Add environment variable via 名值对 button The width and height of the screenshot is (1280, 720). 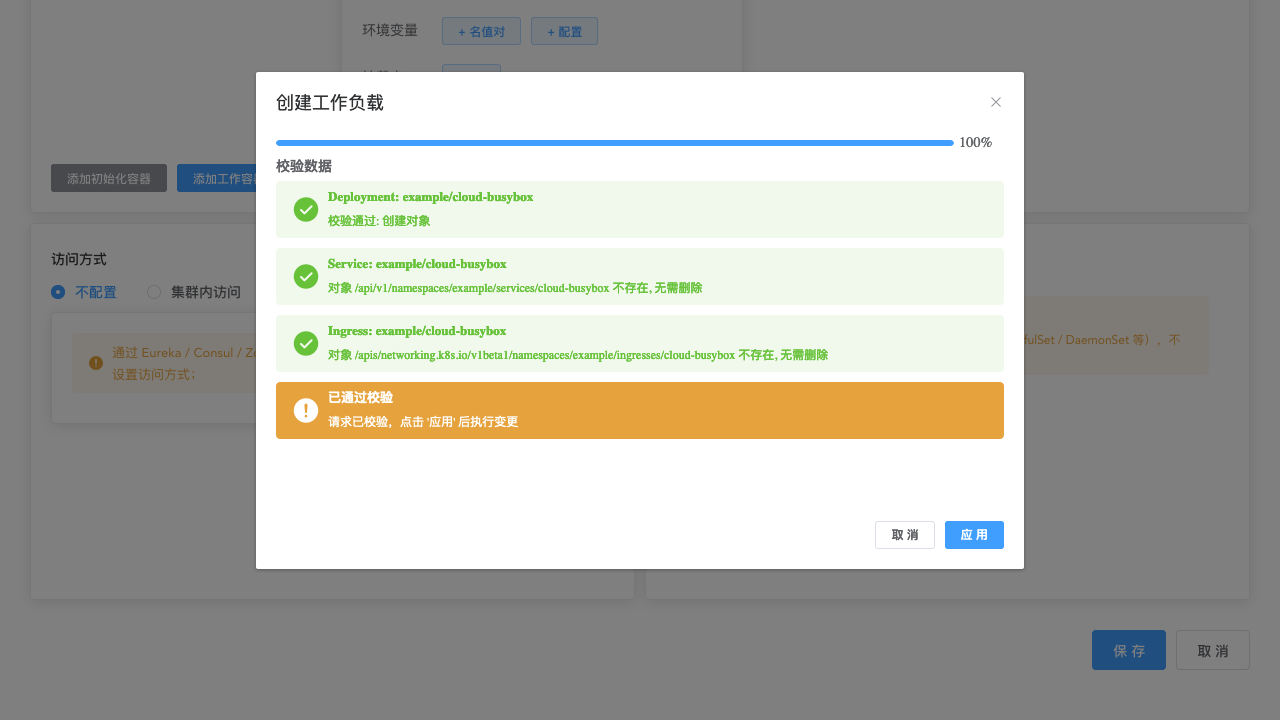[481, 31]
